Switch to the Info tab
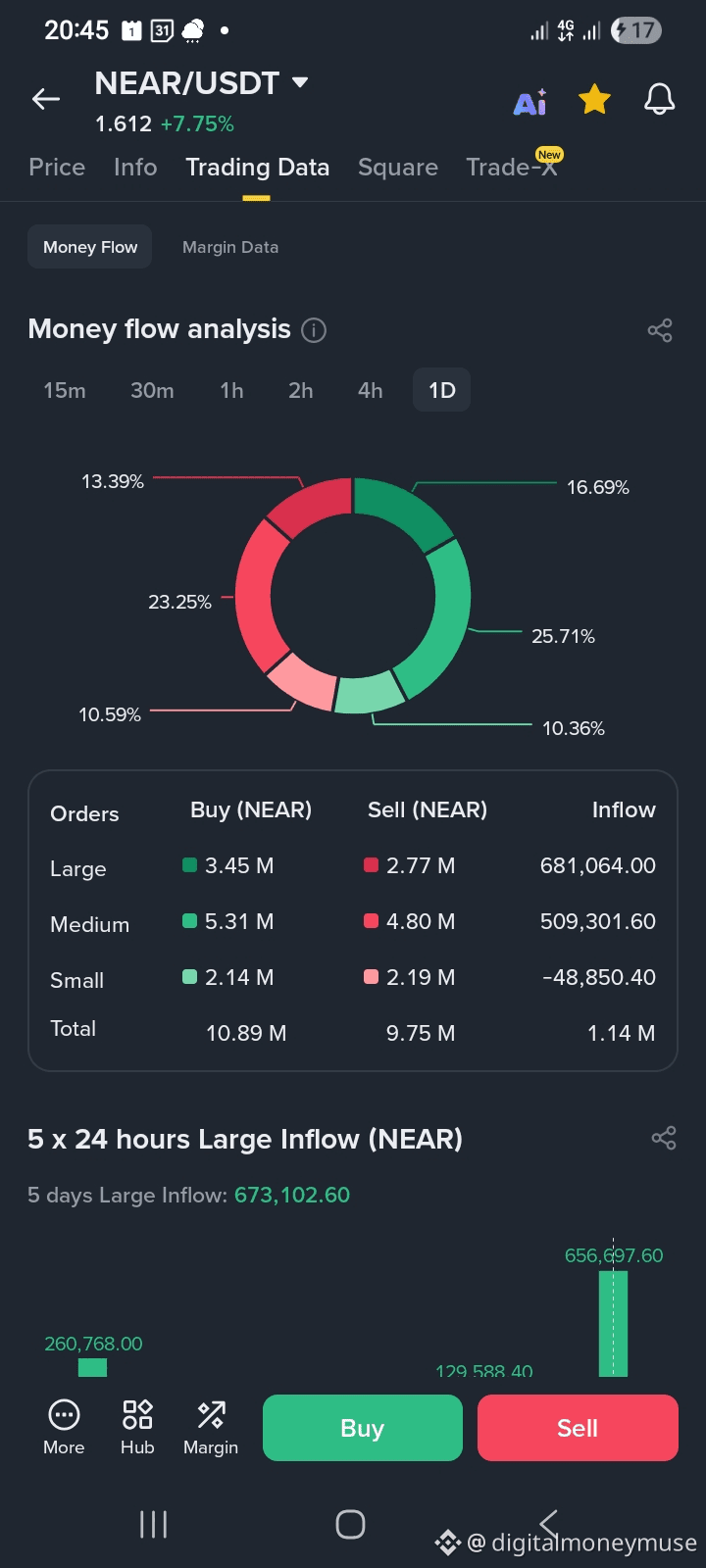This screenshot has width=706, height=1568. click(x=135, y=168)
